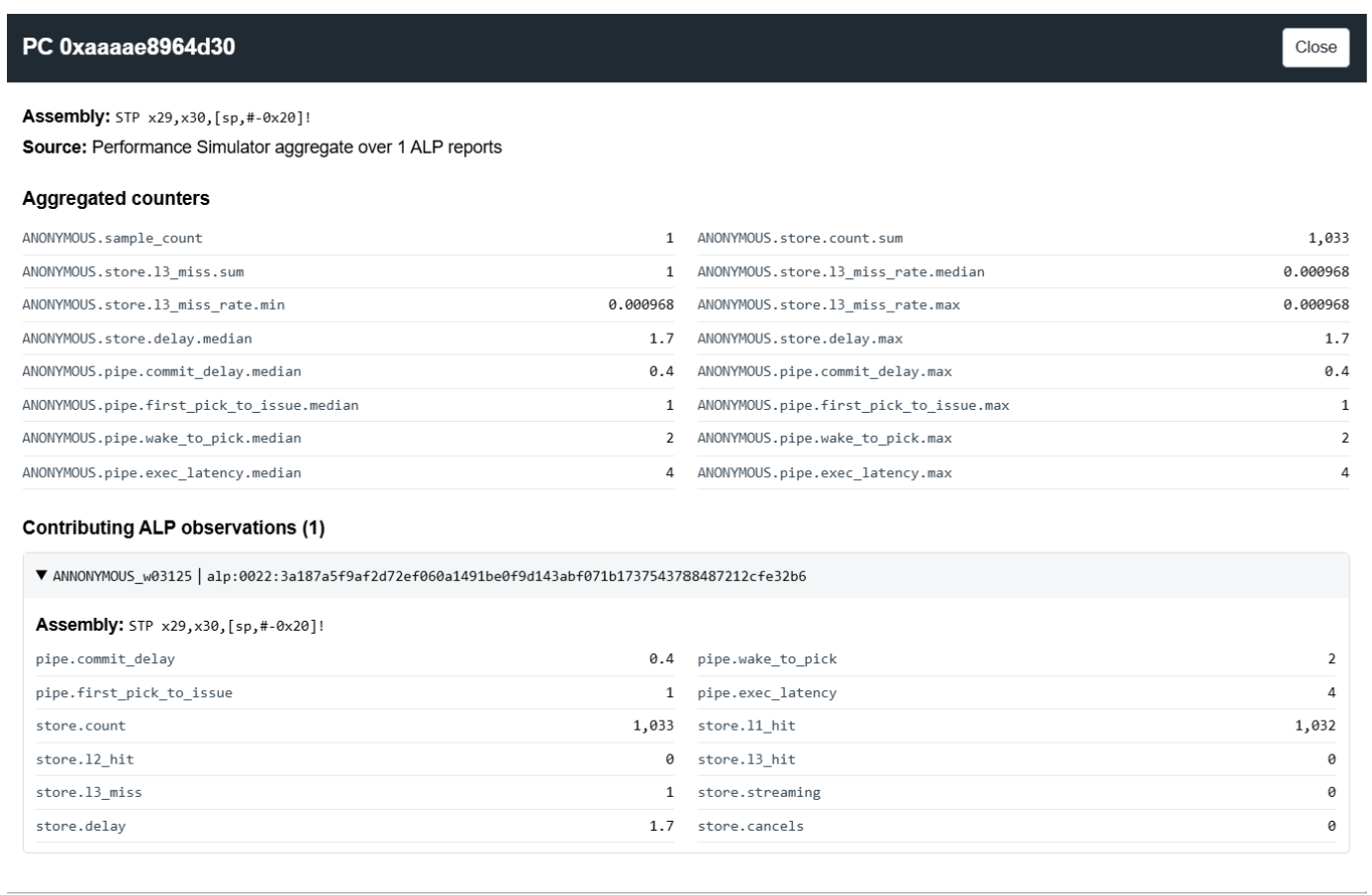The image size is (1372, 895).
Task: Click the store.cancels label
Action: tap(750, 826)
